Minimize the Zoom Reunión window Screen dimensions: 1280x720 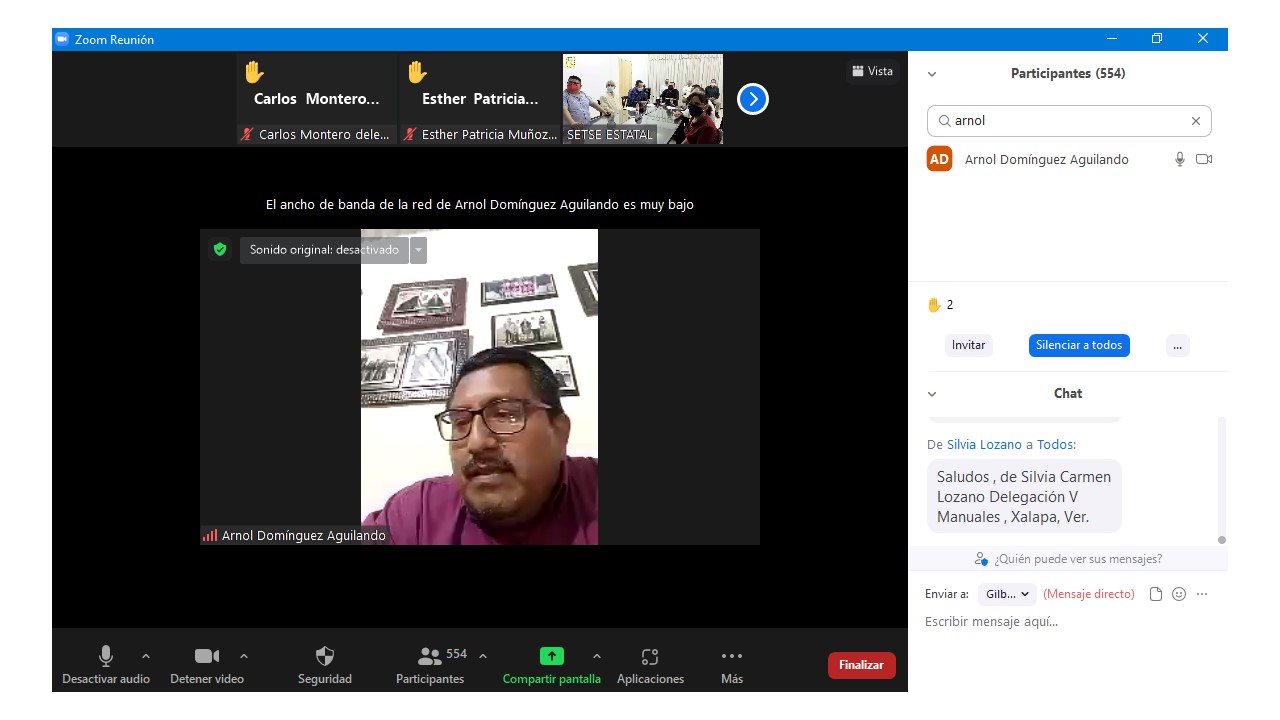coord(1112,39)
